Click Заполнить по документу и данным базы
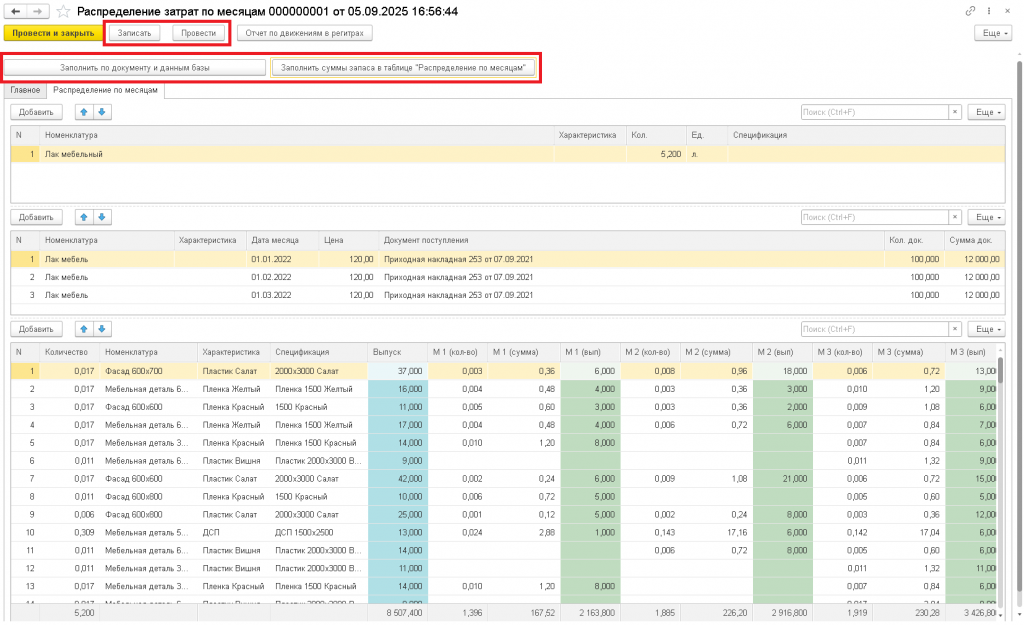1024x625 pixels. coord(135,67)
